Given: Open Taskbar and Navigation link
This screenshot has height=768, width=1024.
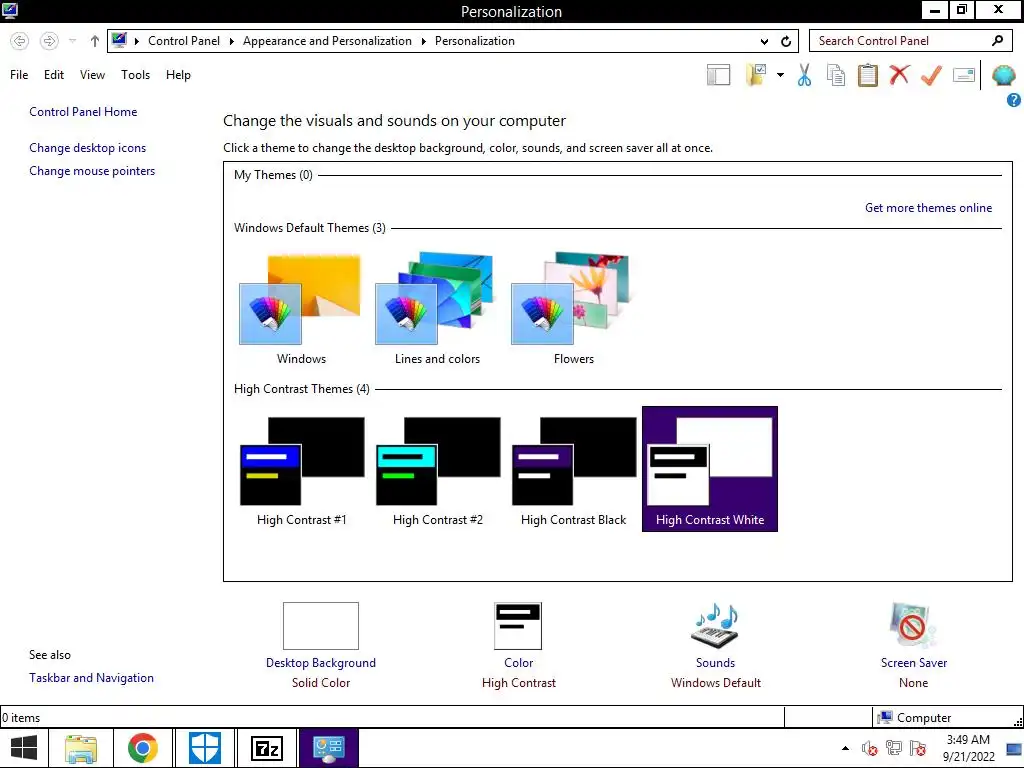Looking at the screenshot, I should tap(91, 678).
